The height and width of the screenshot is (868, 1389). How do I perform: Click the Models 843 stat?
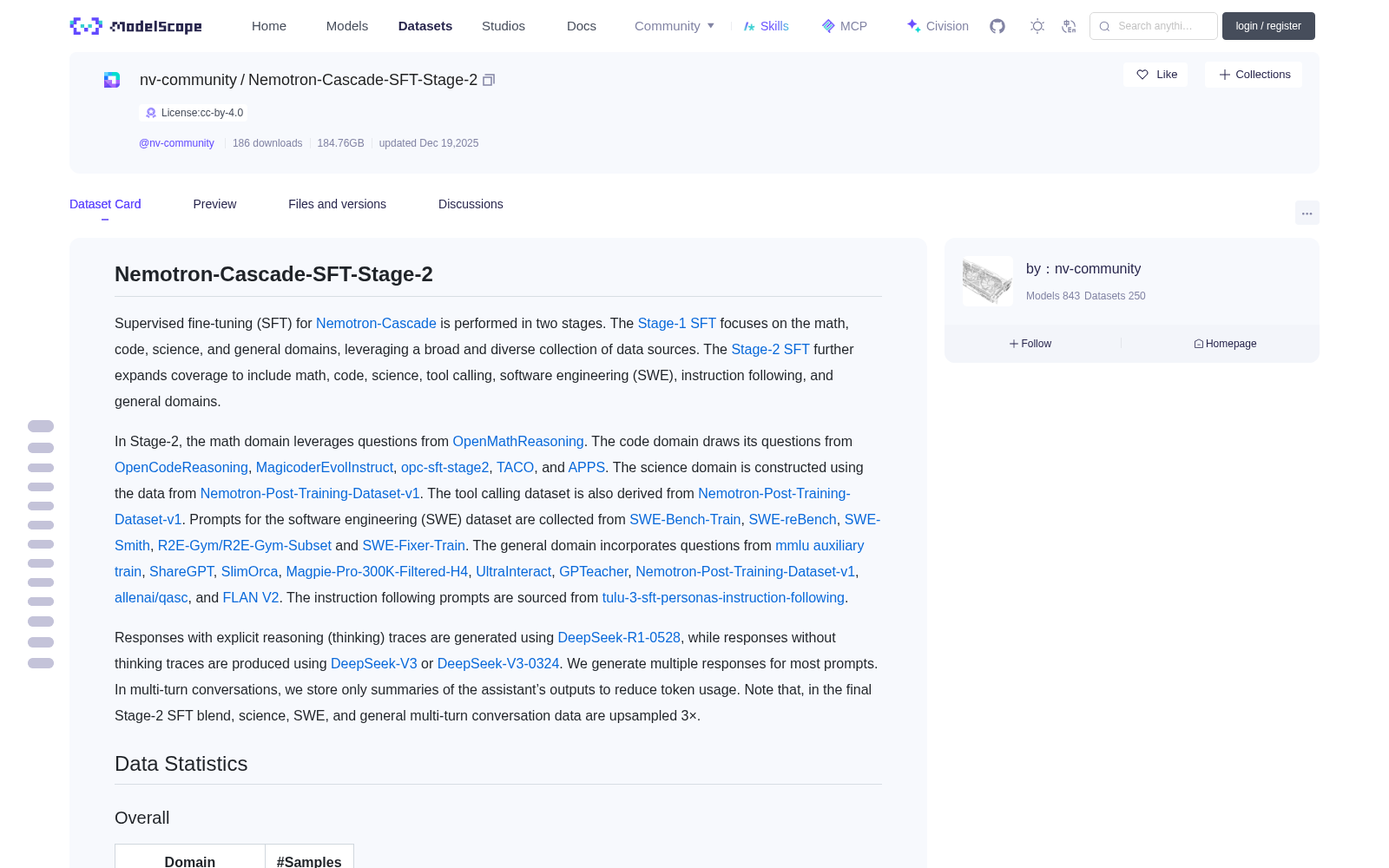[1053, 296]
